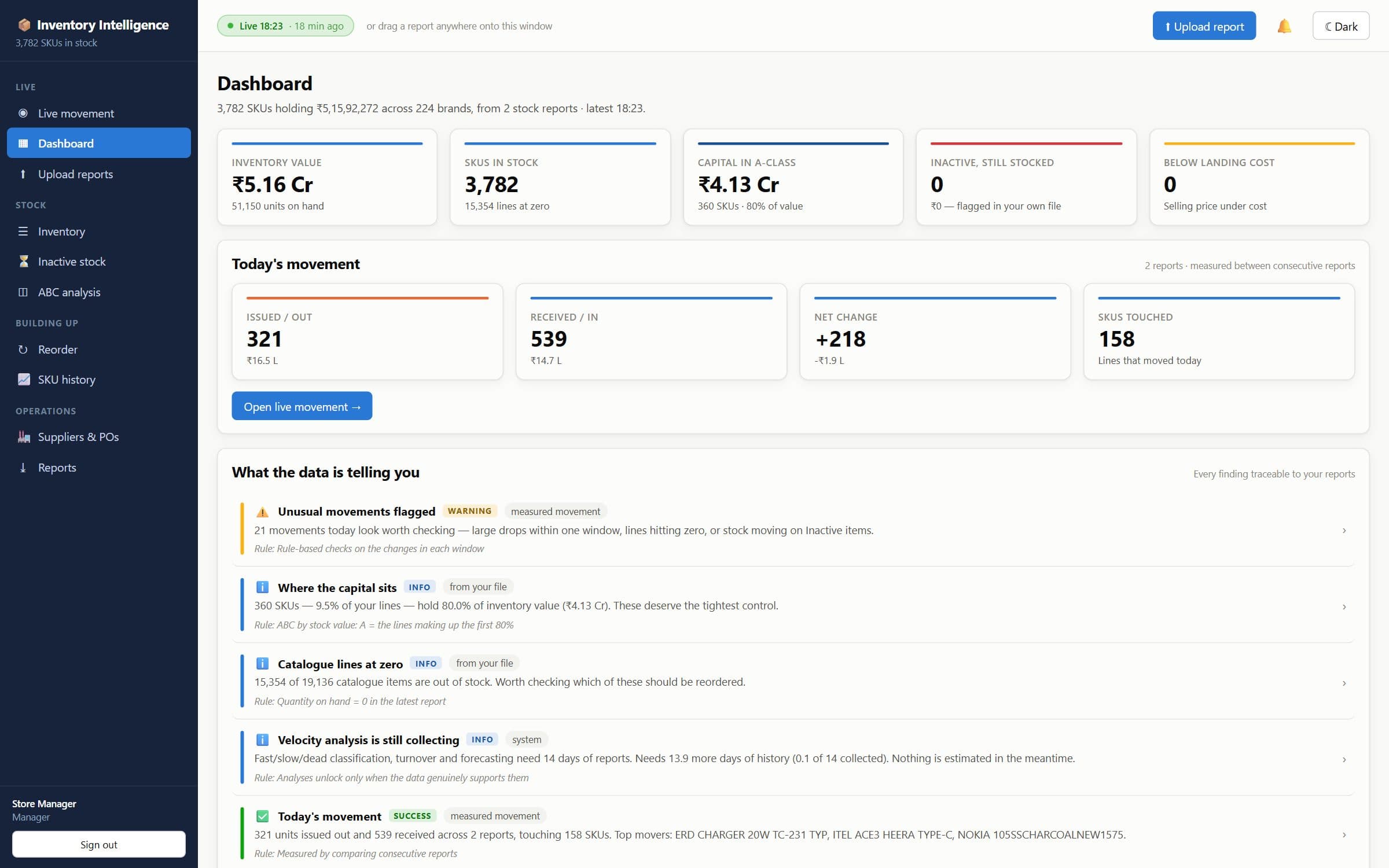Click the 'measured movement' tag on Unusual movements

(x=555, y=512)
